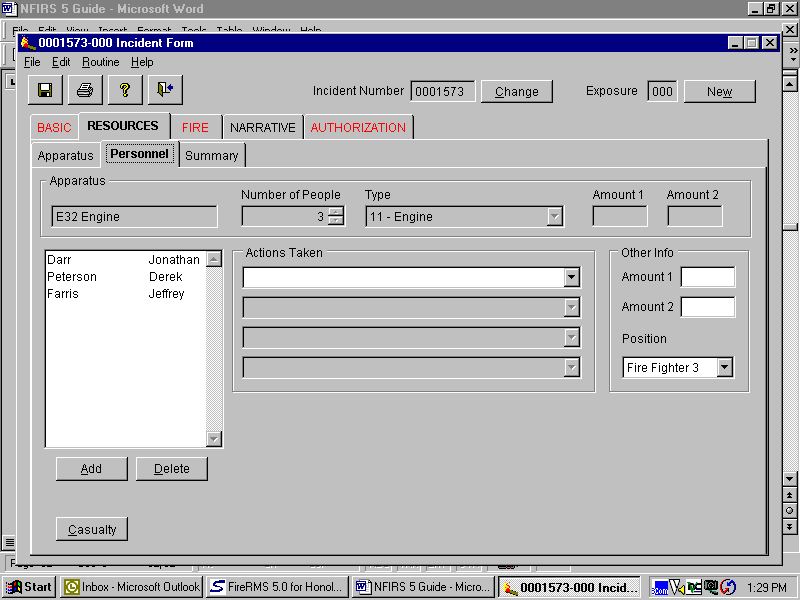Open Help question mark icon
Viewport: 800px width, 600px height.
125,90
